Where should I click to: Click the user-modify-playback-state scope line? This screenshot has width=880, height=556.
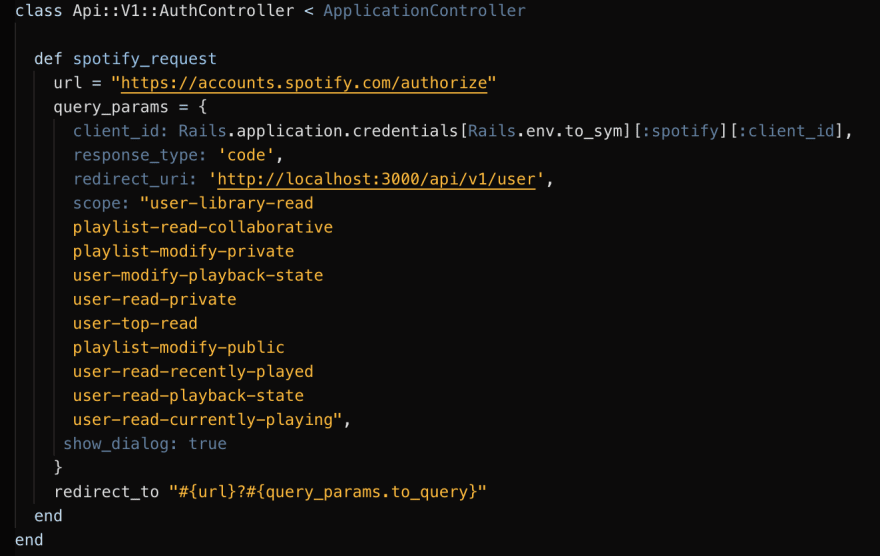[x=198, y=276]
